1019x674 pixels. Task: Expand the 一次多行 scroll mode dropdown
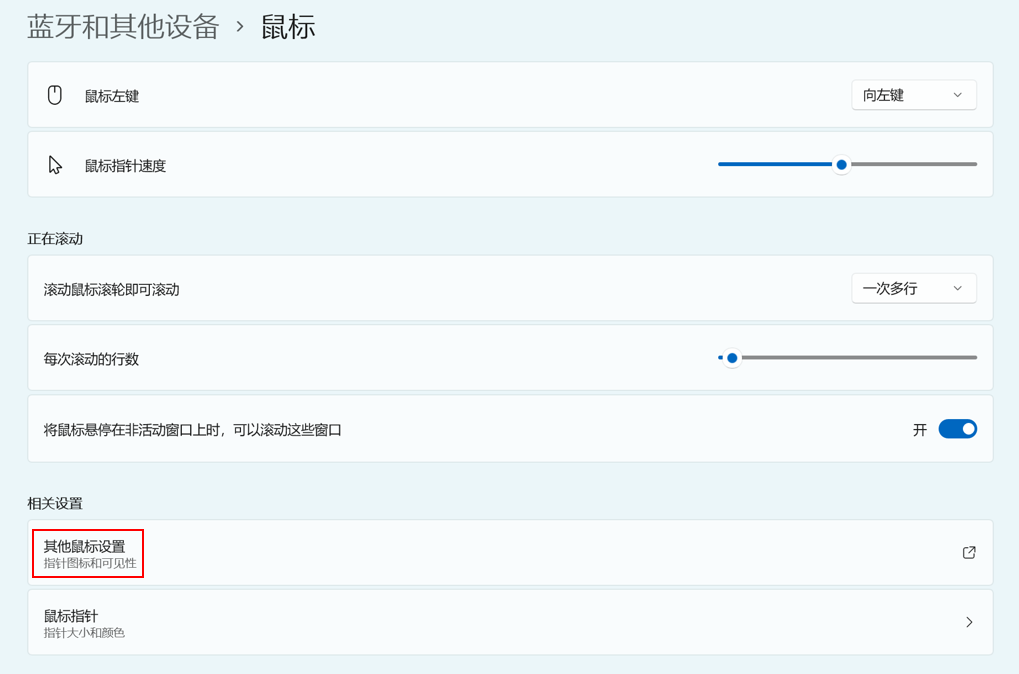pos(913,288)
